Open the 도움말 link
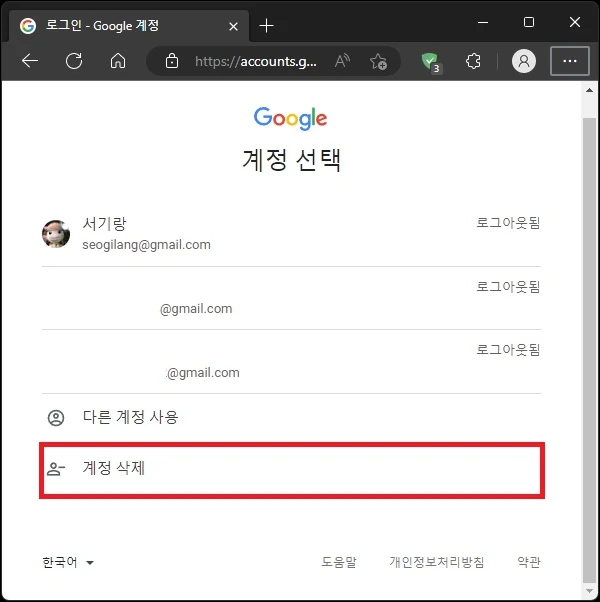Image resolution: width=600 pixels, height=602 pixels. (339, 562)
